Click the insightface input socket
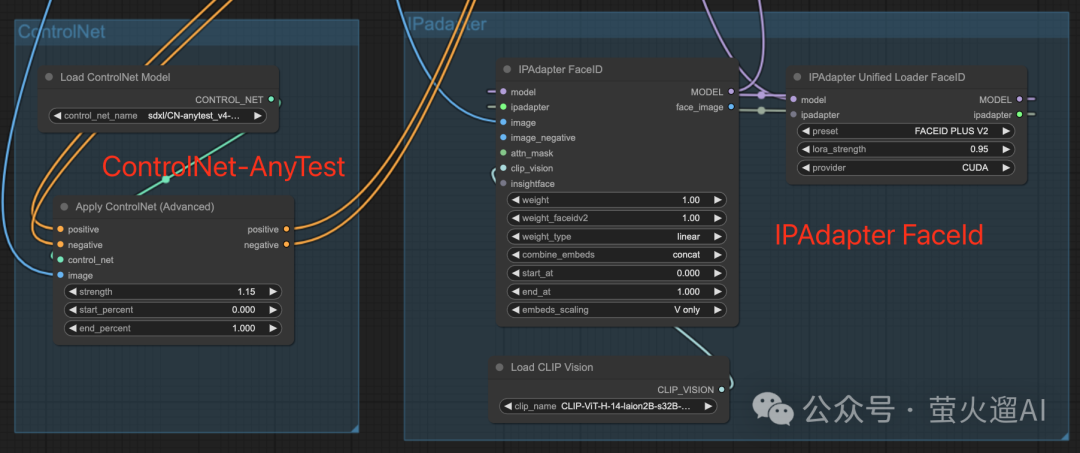1080x453 pixels. click(x=503, y=183)
